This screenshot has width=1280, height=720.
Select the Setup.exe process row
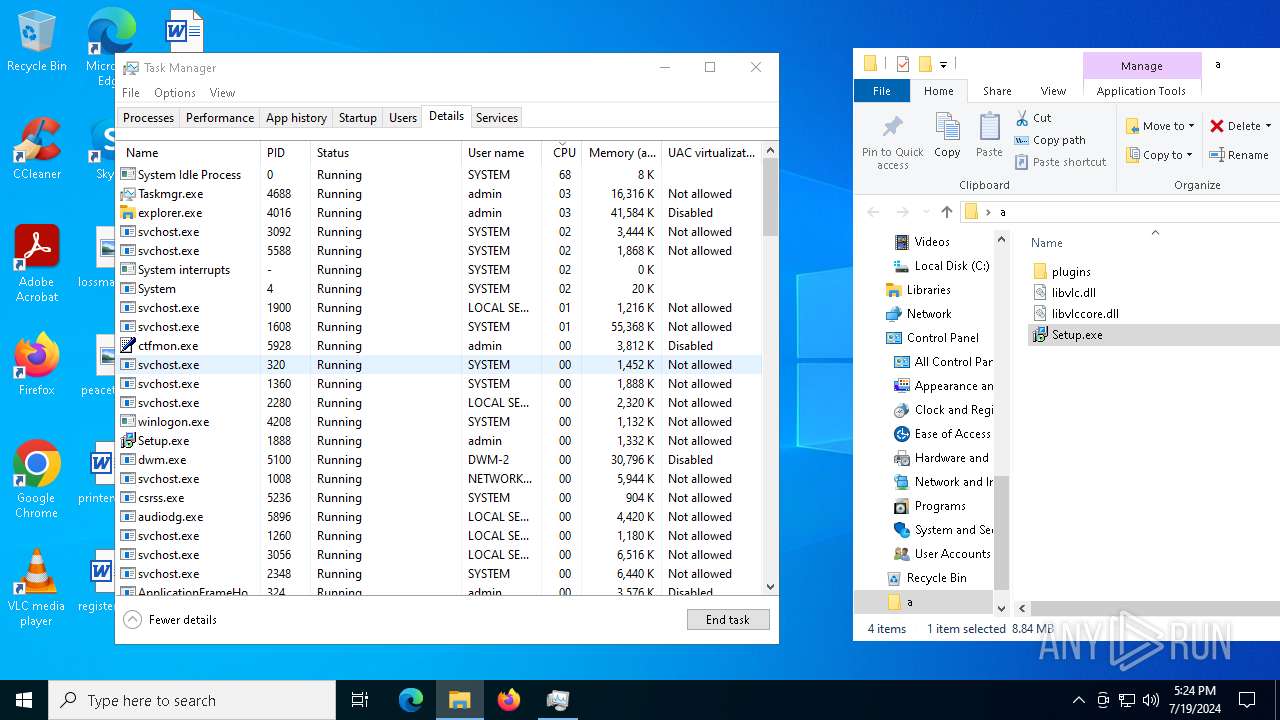163,441
